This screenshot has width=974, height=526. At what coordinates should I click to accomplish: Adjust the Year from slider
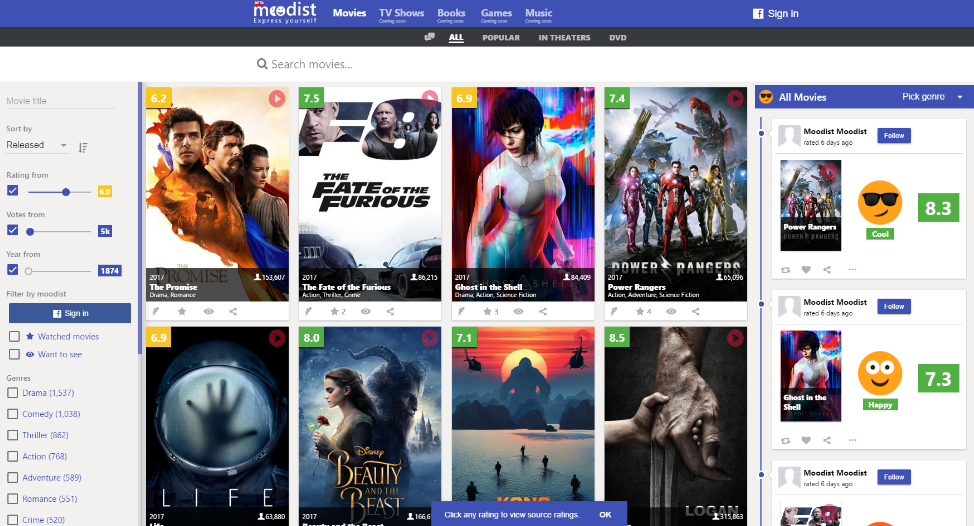point(60,271)
